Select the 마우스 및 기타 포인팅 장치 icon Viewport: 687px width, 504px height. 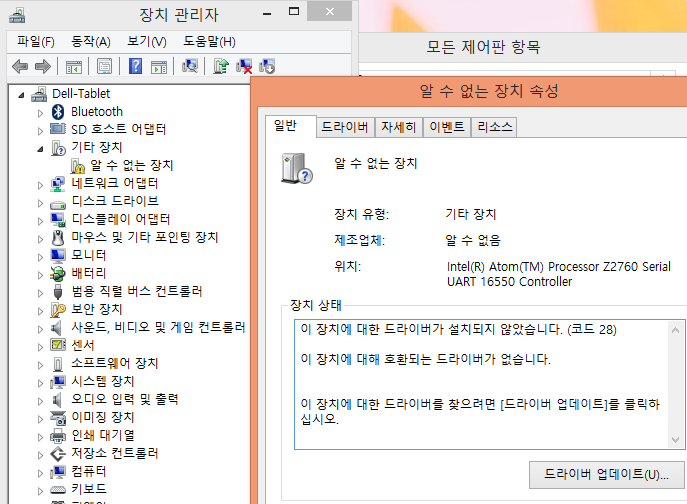coord(58,238)
